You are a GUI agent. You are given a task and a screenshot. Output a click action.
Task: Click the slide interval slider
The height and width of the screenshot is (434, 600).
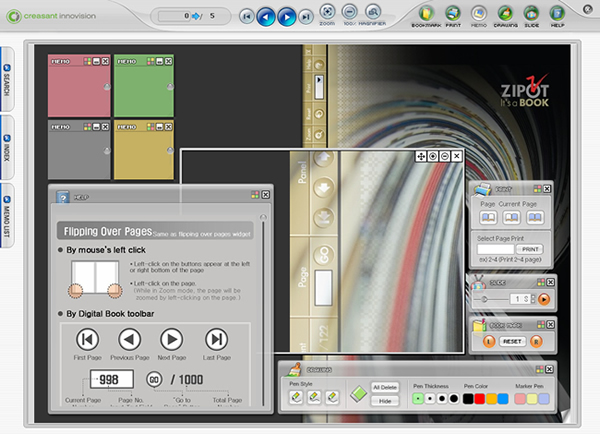[491, 299]
